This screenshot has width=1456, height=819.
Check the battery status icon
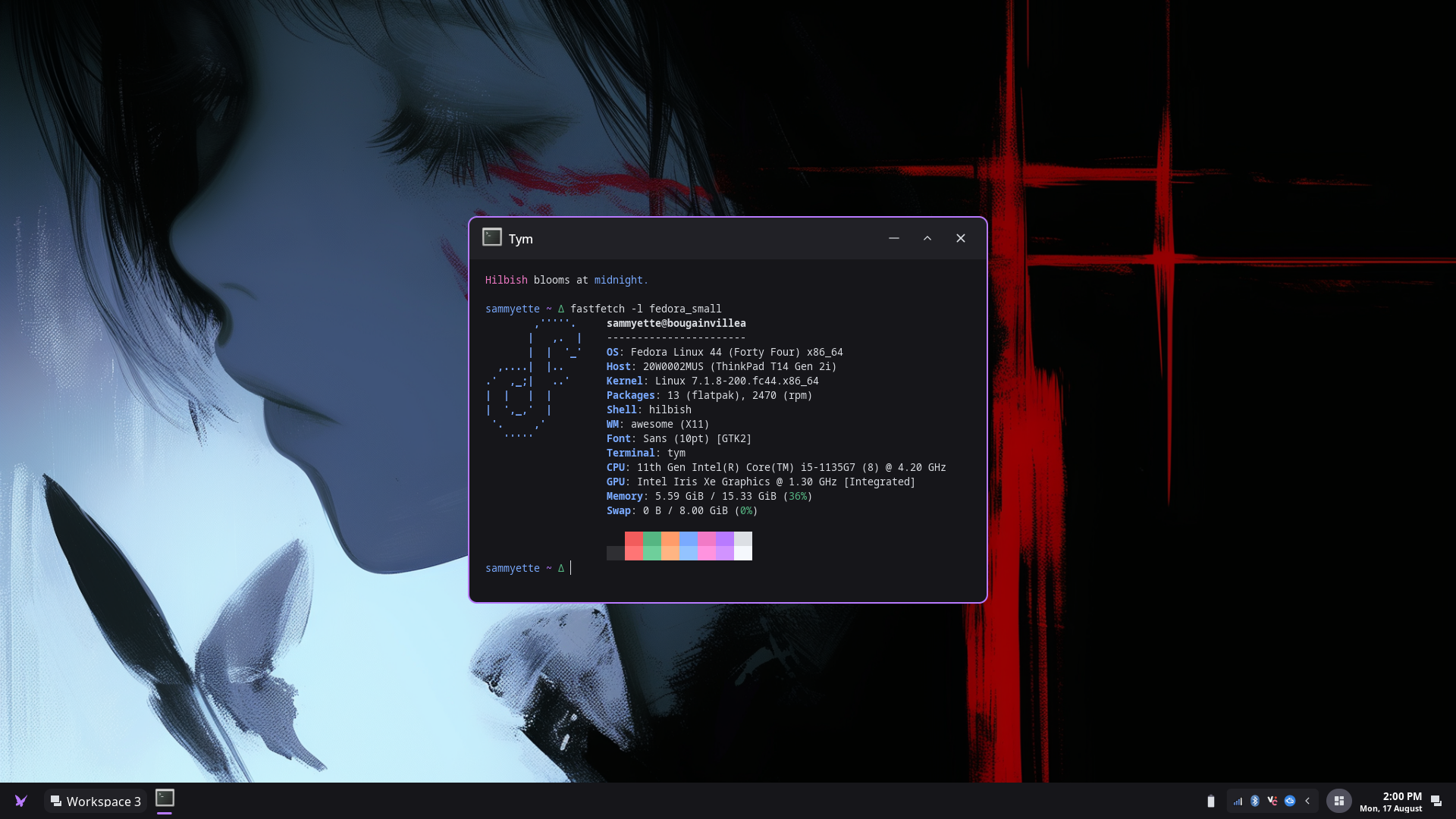(1211, 801)
